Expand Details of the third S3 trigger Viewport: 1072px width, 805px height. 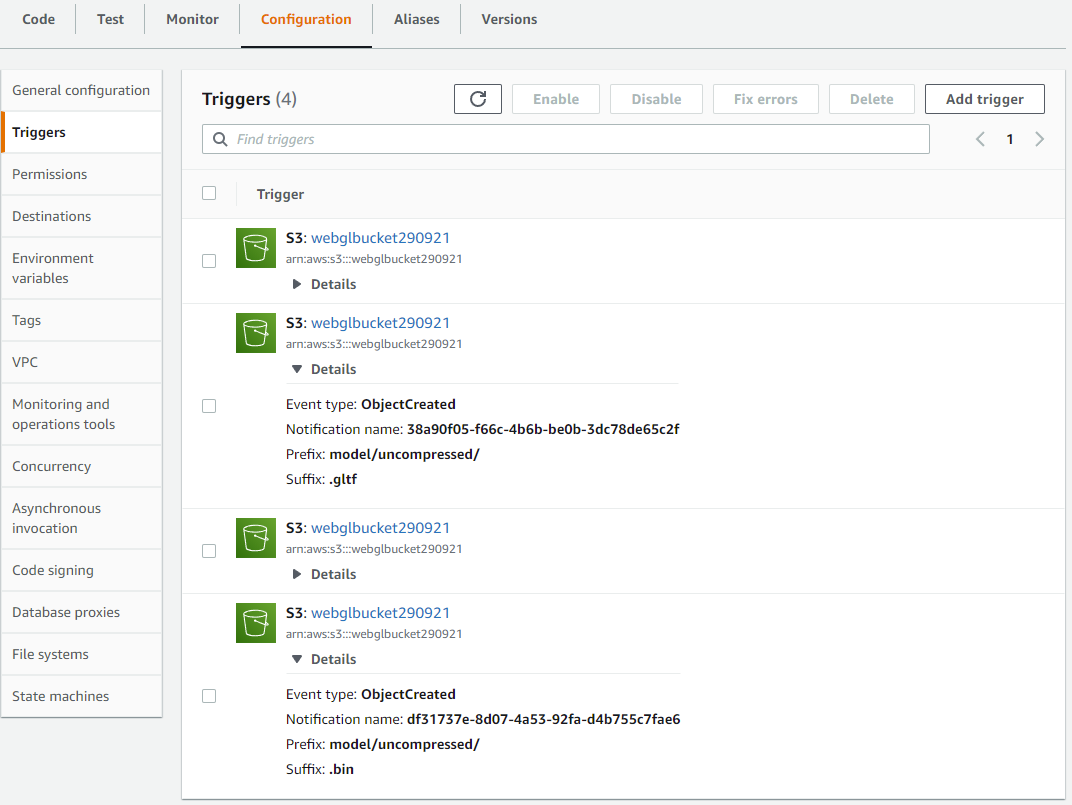[324, 574]
